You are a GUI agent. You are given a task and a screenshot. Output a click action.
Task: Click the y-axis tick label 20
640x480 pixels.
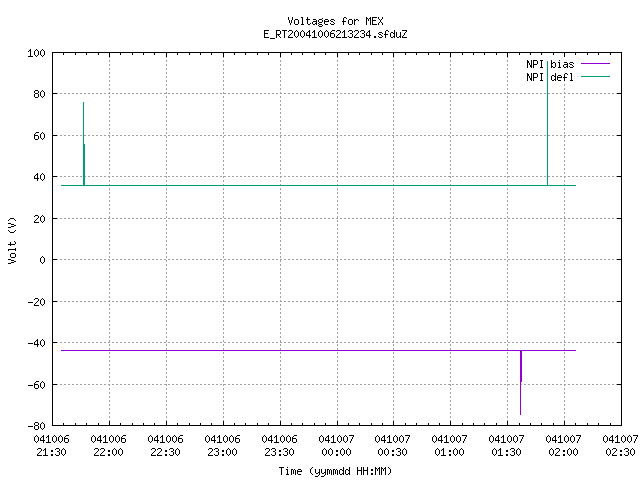pyautogui.click(x=39, y=219)
